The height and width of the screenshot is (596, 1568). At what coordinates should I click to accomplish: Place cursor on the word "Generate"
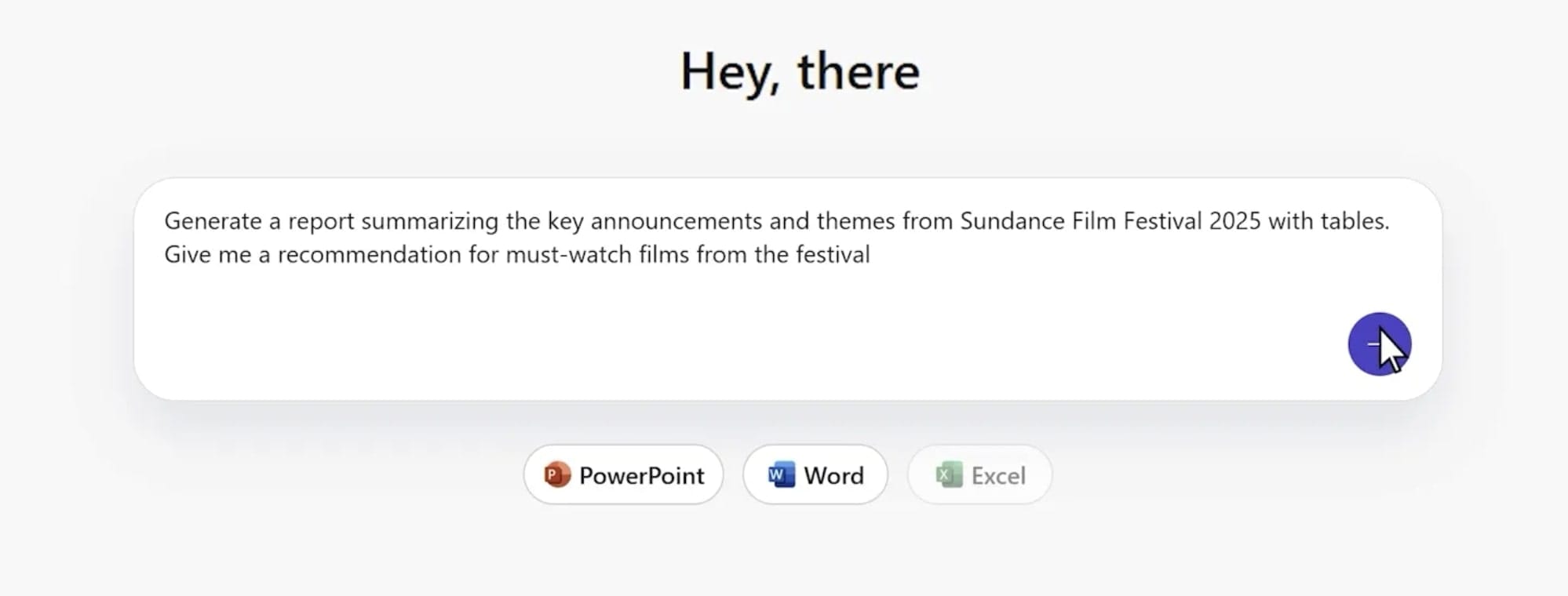[213, 222]
